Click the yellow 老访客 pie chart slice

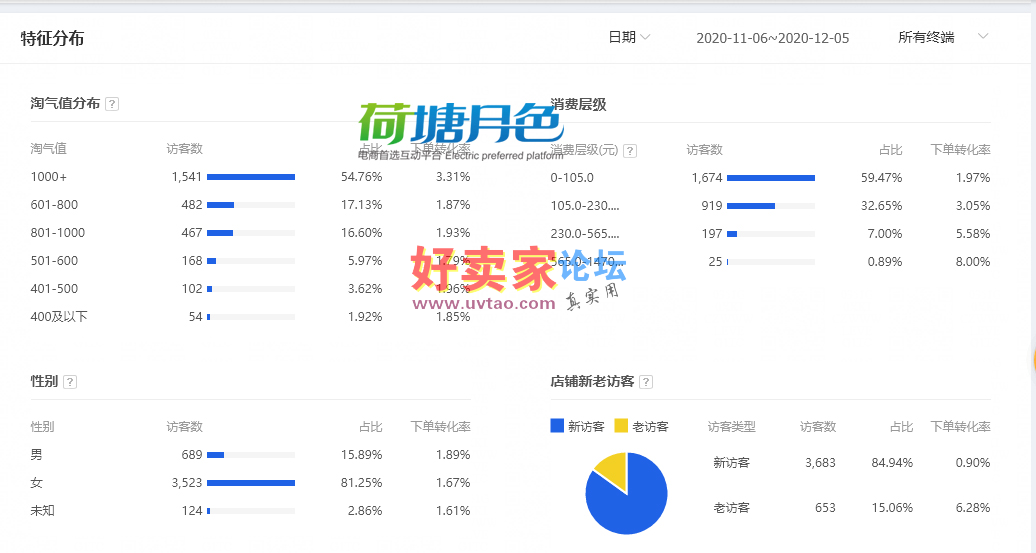click(611, 471)
